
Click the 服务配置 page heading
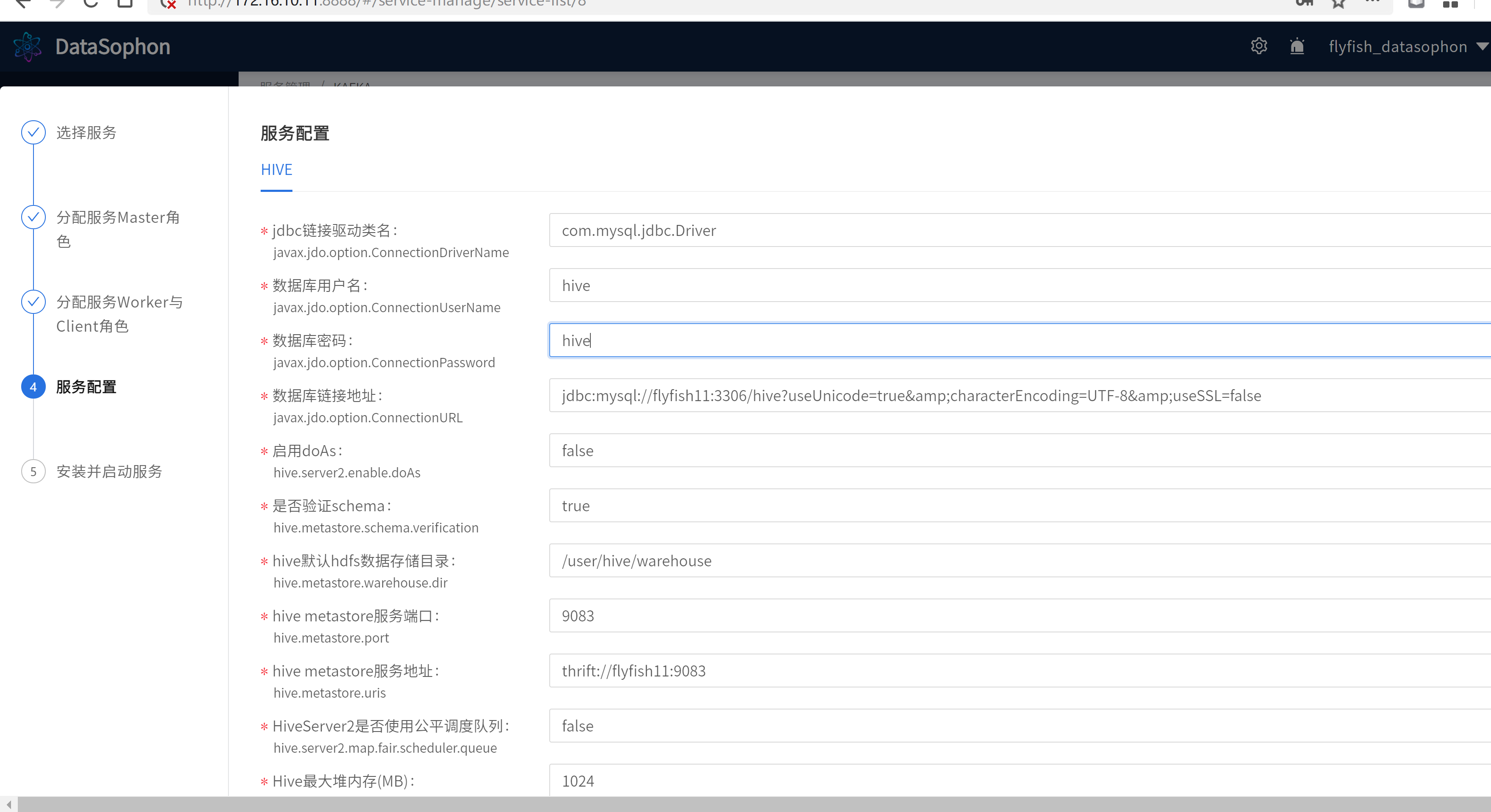tap(295, 133)
